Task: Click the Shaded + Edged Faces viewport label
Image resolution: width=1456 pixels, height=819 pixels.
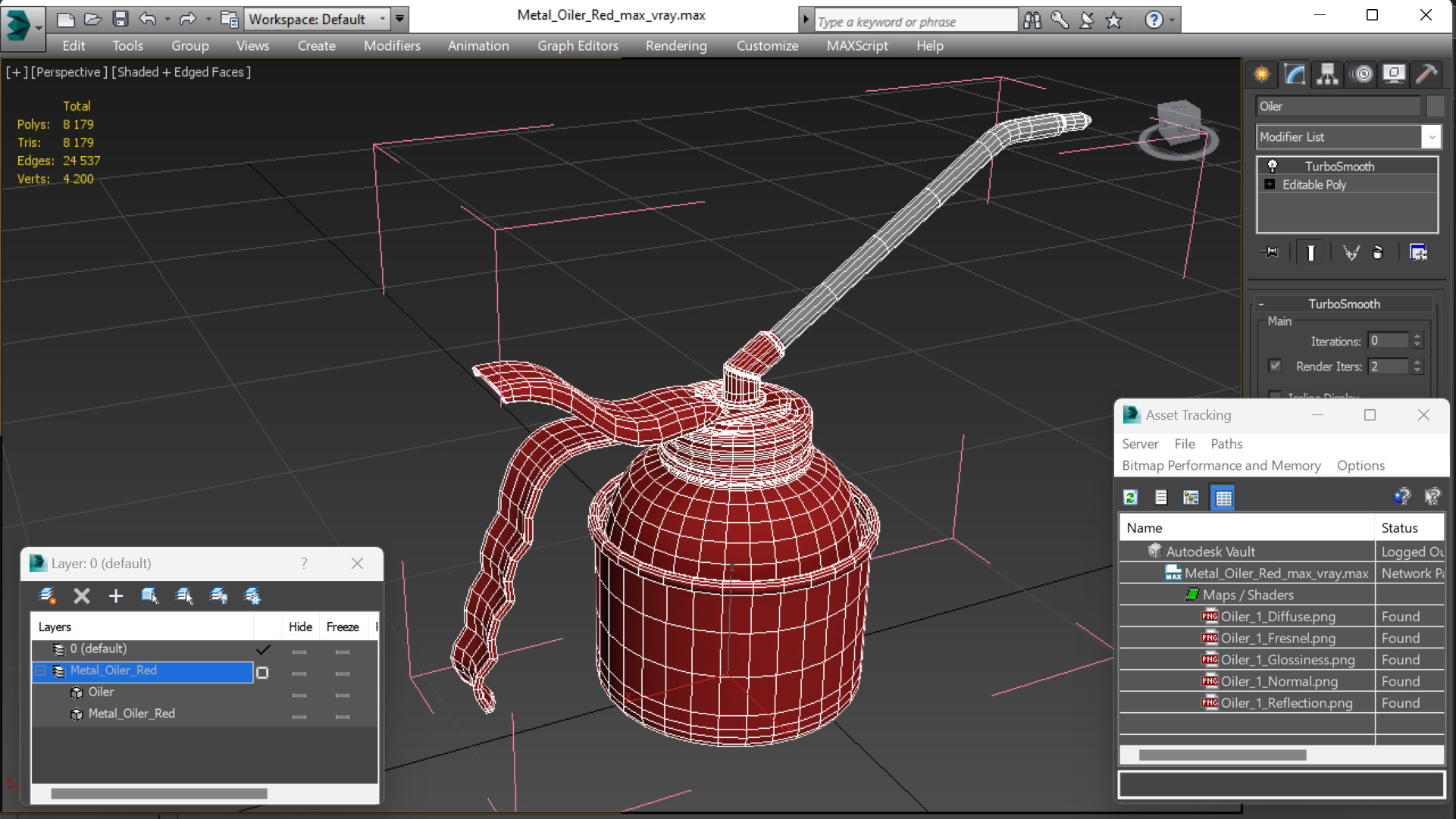Action: [x=181, y=72]
